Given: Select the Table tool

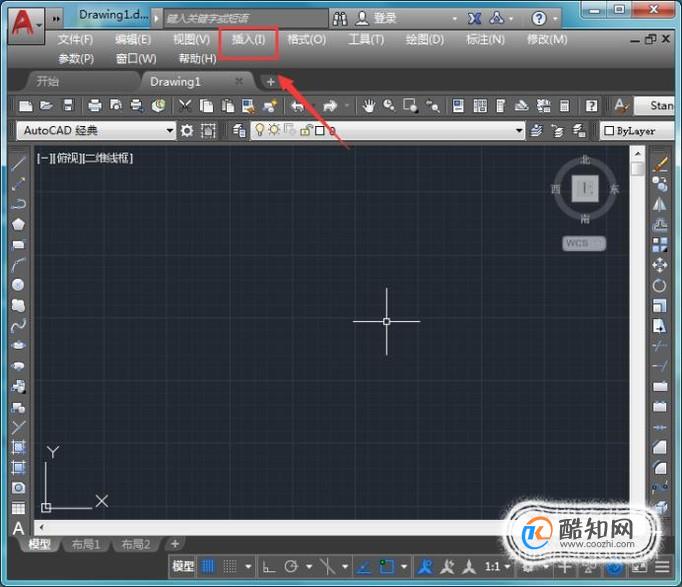Looking at the screenshot, I should click(18, 508).
